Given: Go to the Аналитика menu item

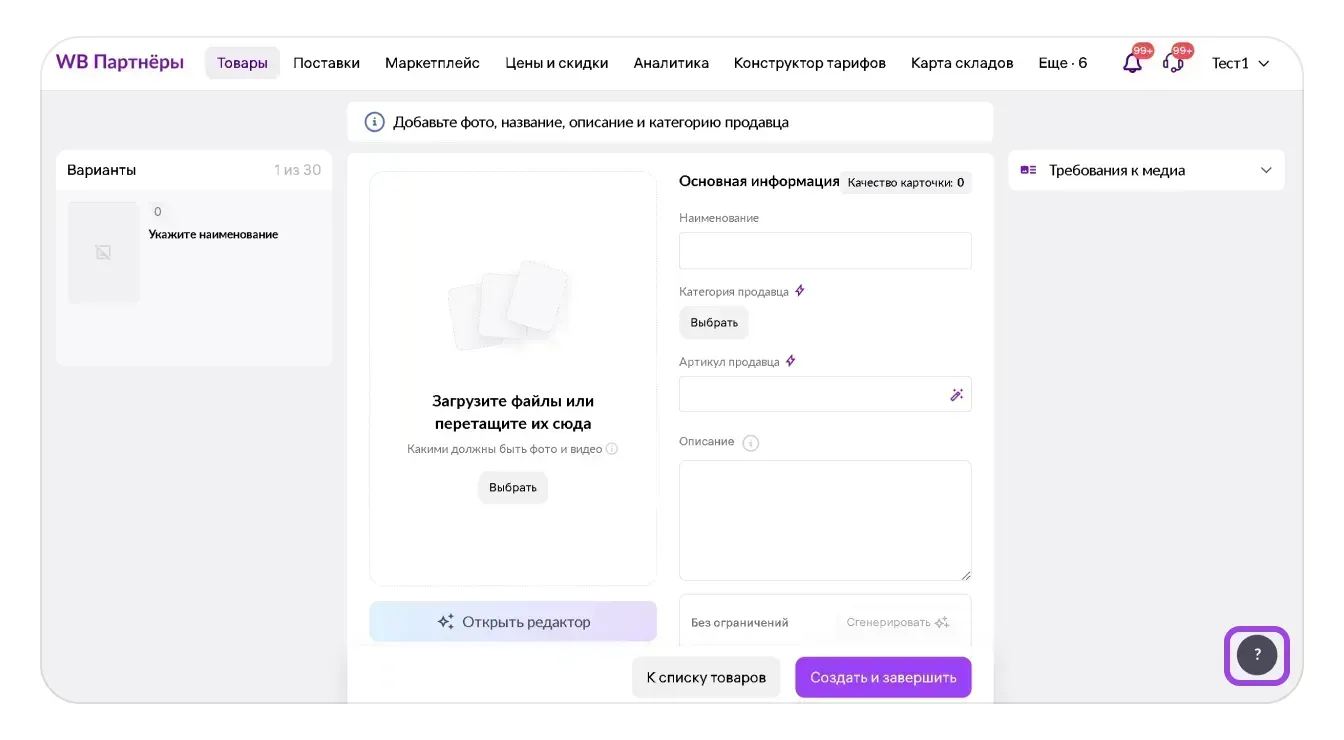Looking at the screenshot, I should (671, 64).
